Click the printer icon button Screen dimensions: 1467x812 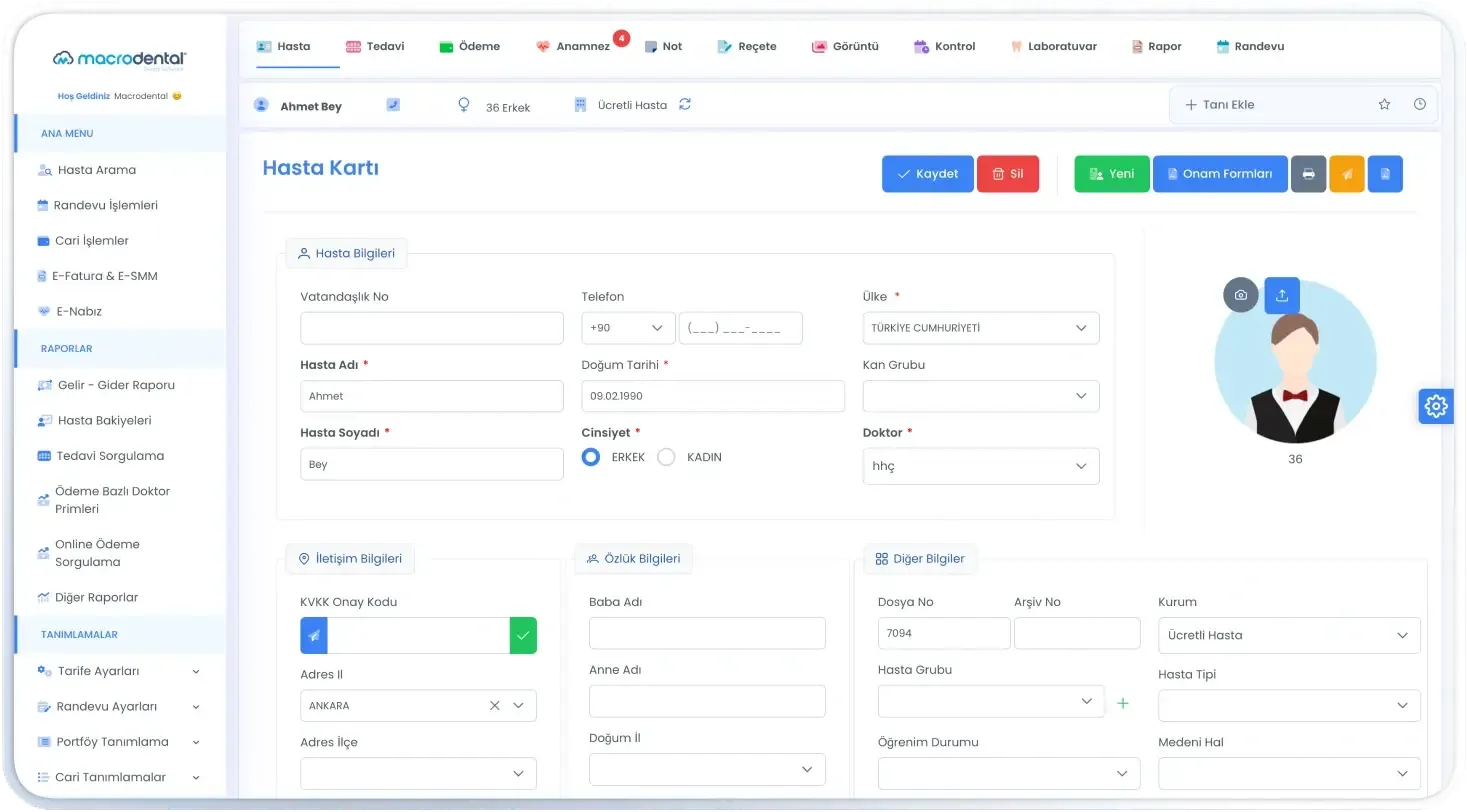click(1308, 174)
